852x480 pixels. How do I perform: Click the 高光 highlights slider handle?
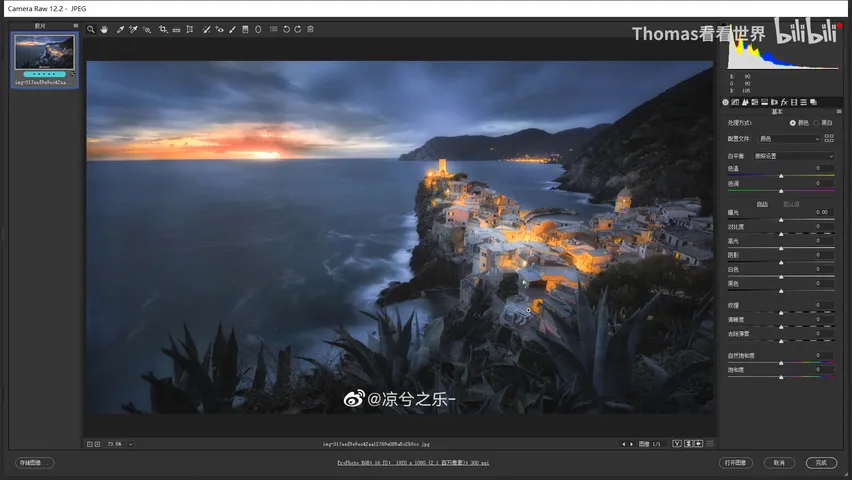[x=781, y=248]
